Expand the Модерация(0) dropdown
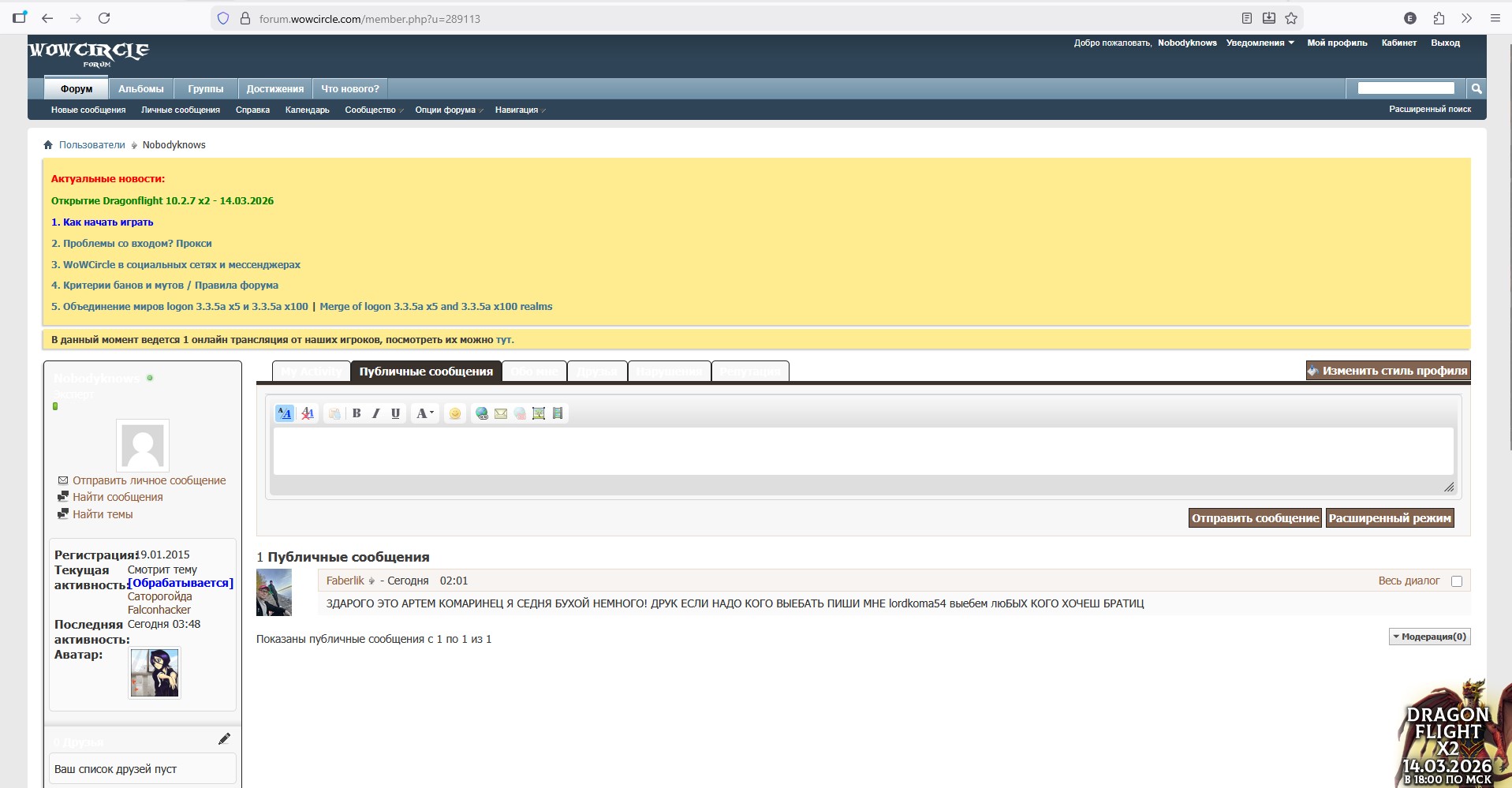This screenshot has width=1512, height=788. [1429, 637]
